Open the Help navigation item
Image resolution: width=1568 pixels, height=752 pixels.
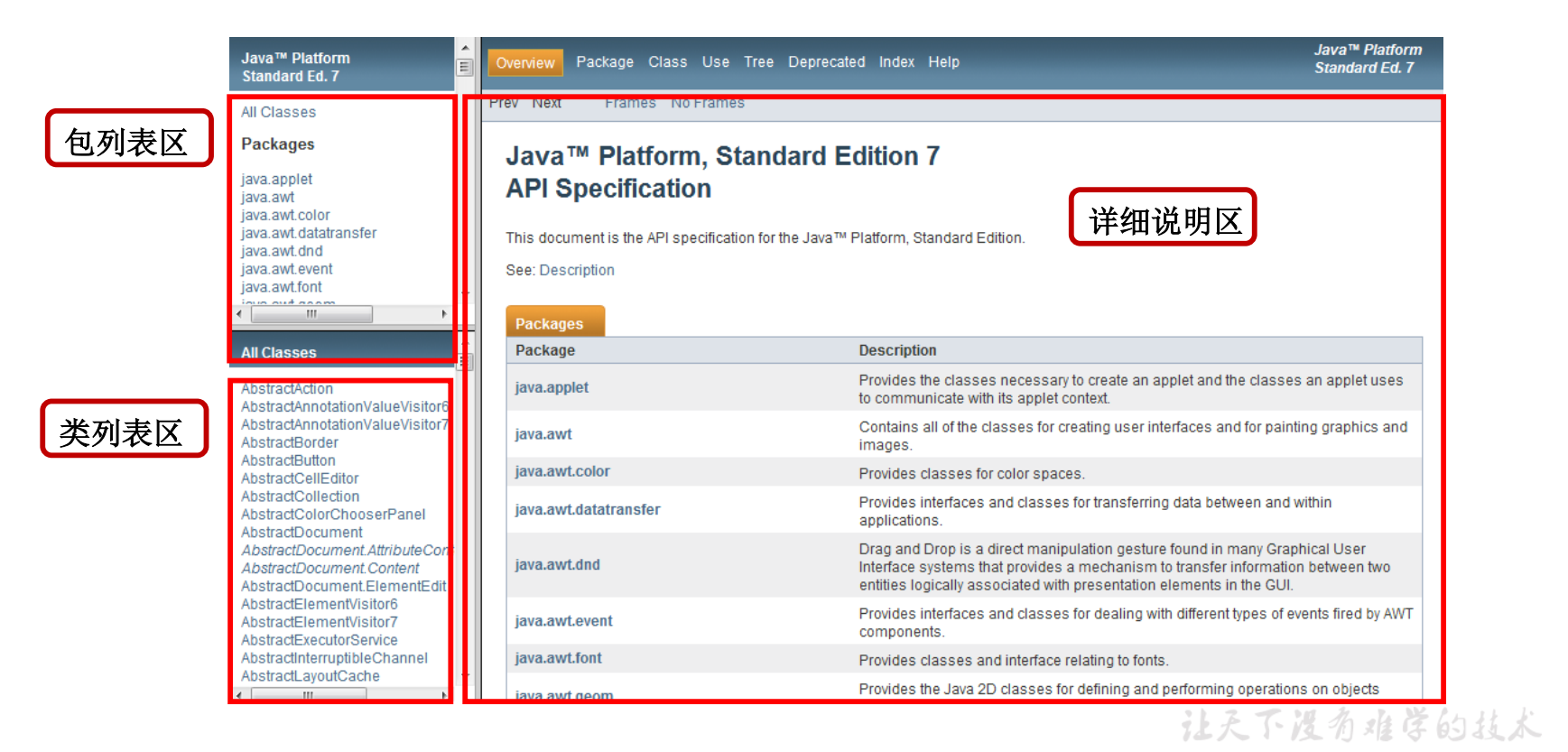(x=943, y=62)
